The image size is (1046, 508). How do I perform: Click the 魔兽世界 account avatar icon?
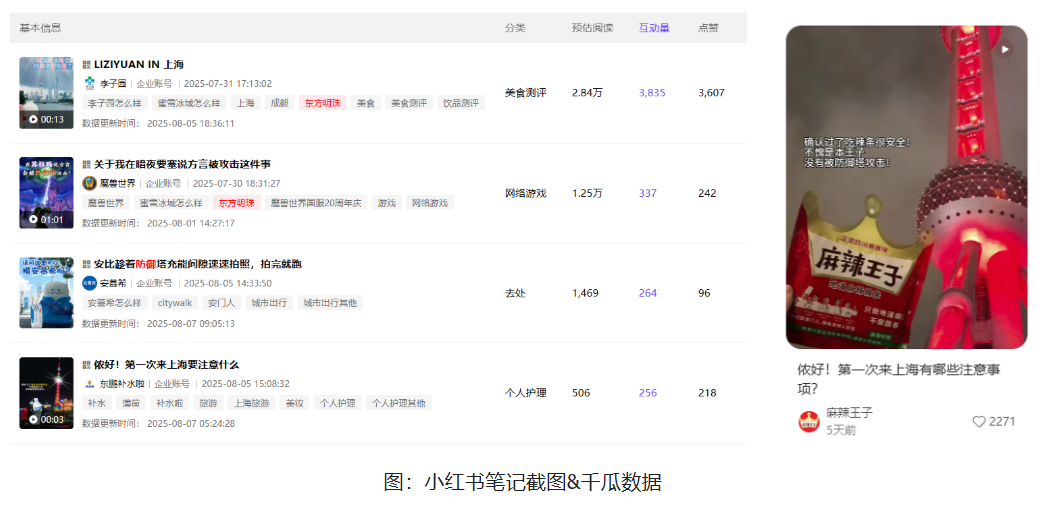pyautogui.click(x=89, y=183)
